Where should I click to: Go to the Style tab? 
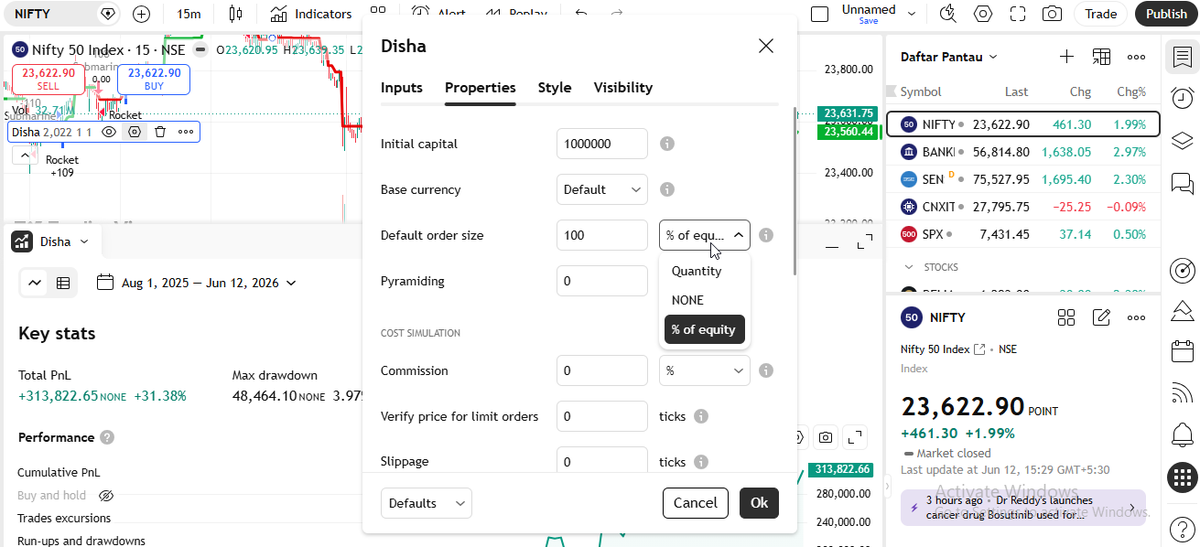pos(555,87)
